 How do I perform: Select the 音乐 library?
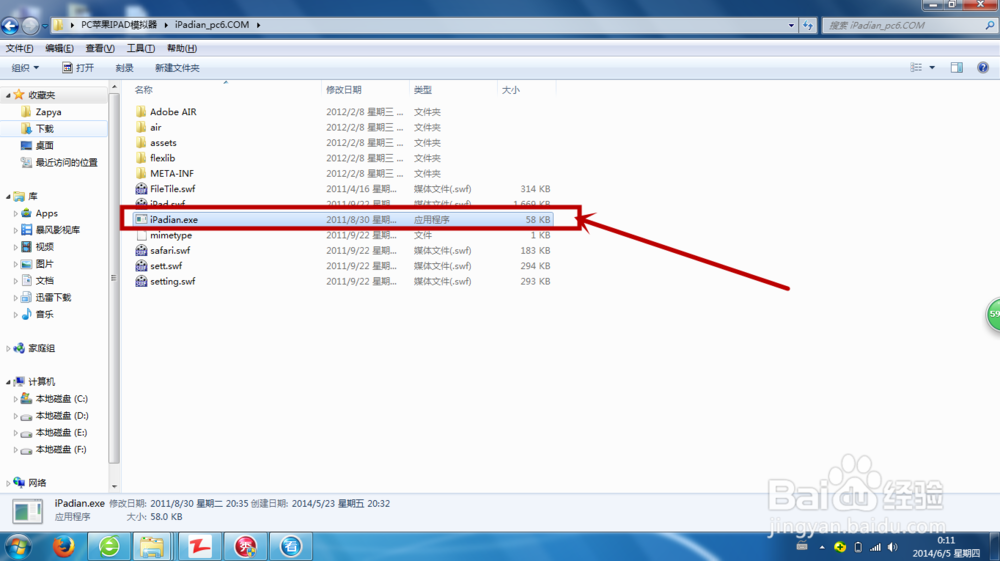point(45,314)
